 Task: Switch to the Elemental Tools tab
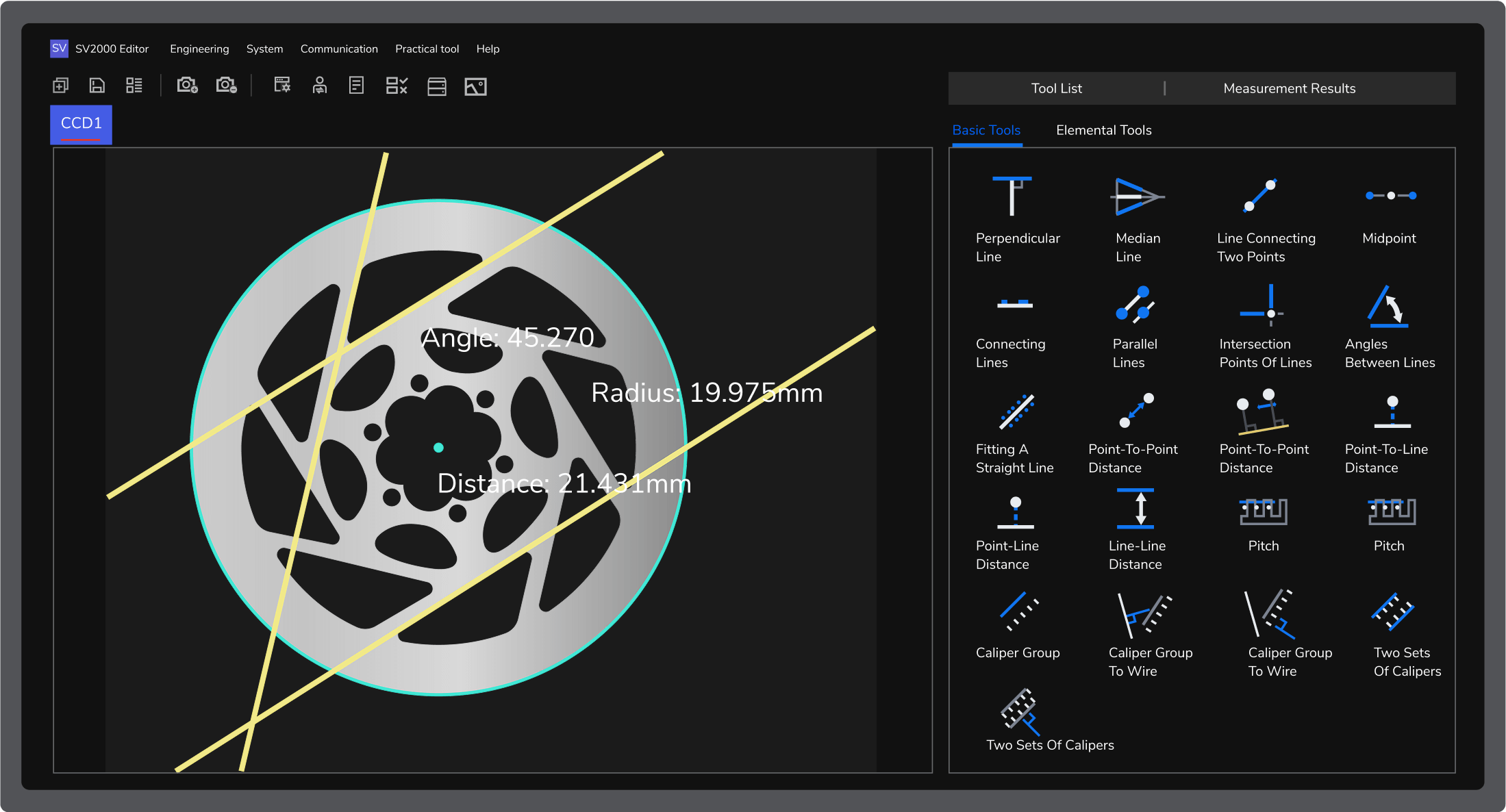click(1103, 130)
